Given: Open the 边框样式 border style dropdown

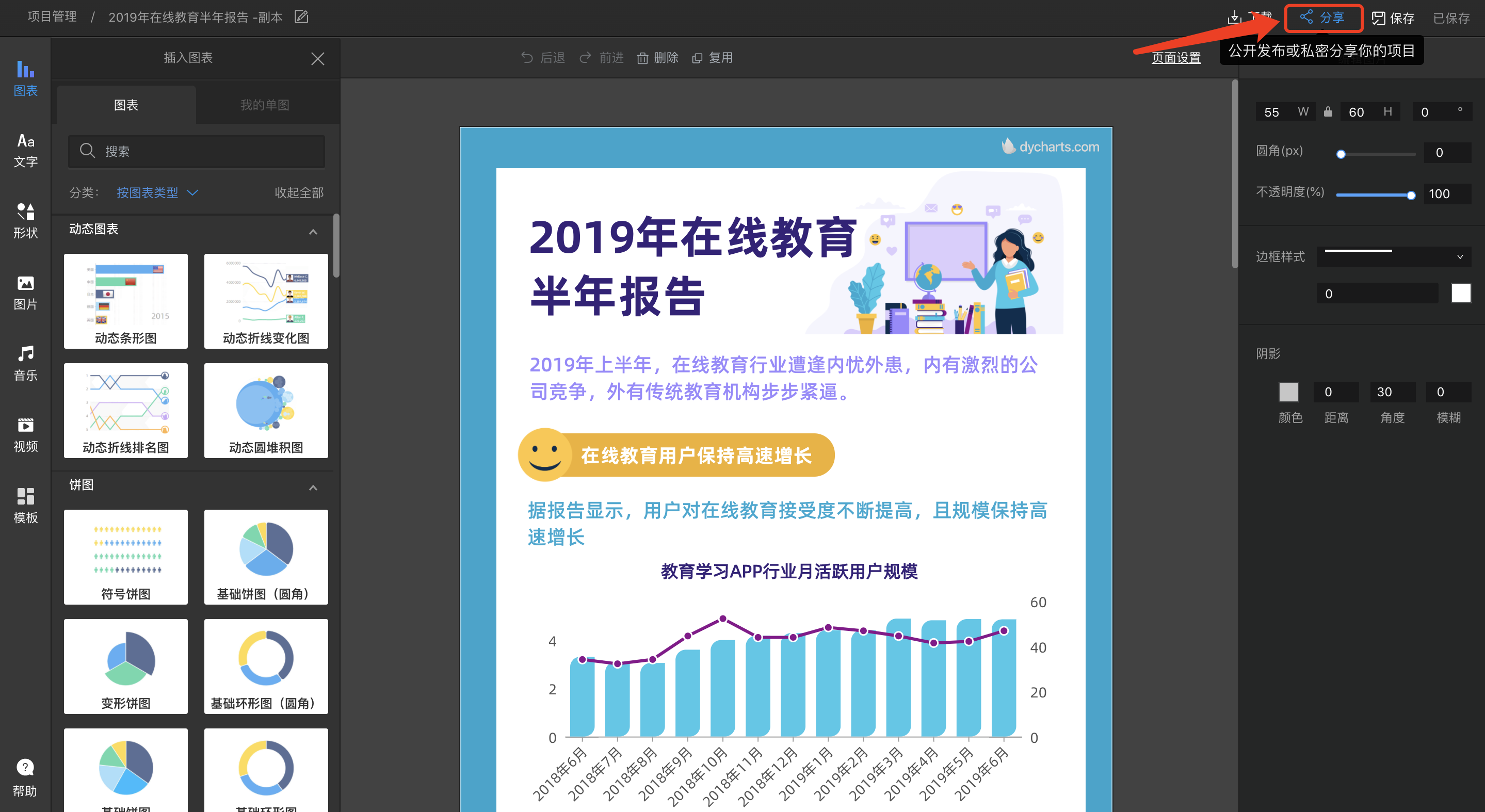Looking at the screenshot, I should click(1394, 256).
